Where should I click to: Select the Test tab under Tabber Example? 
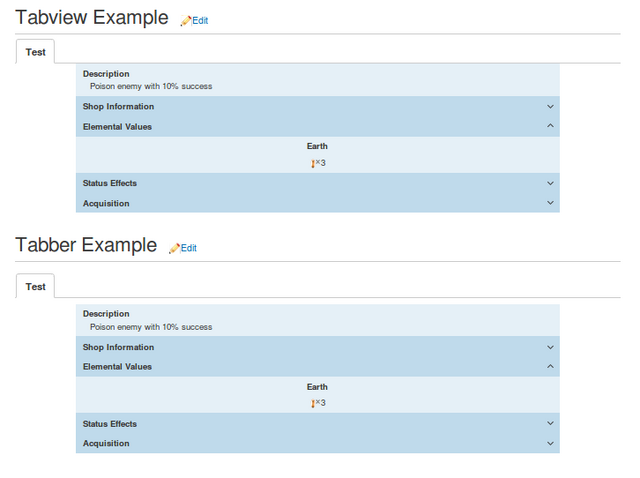[x=35, y=287]
